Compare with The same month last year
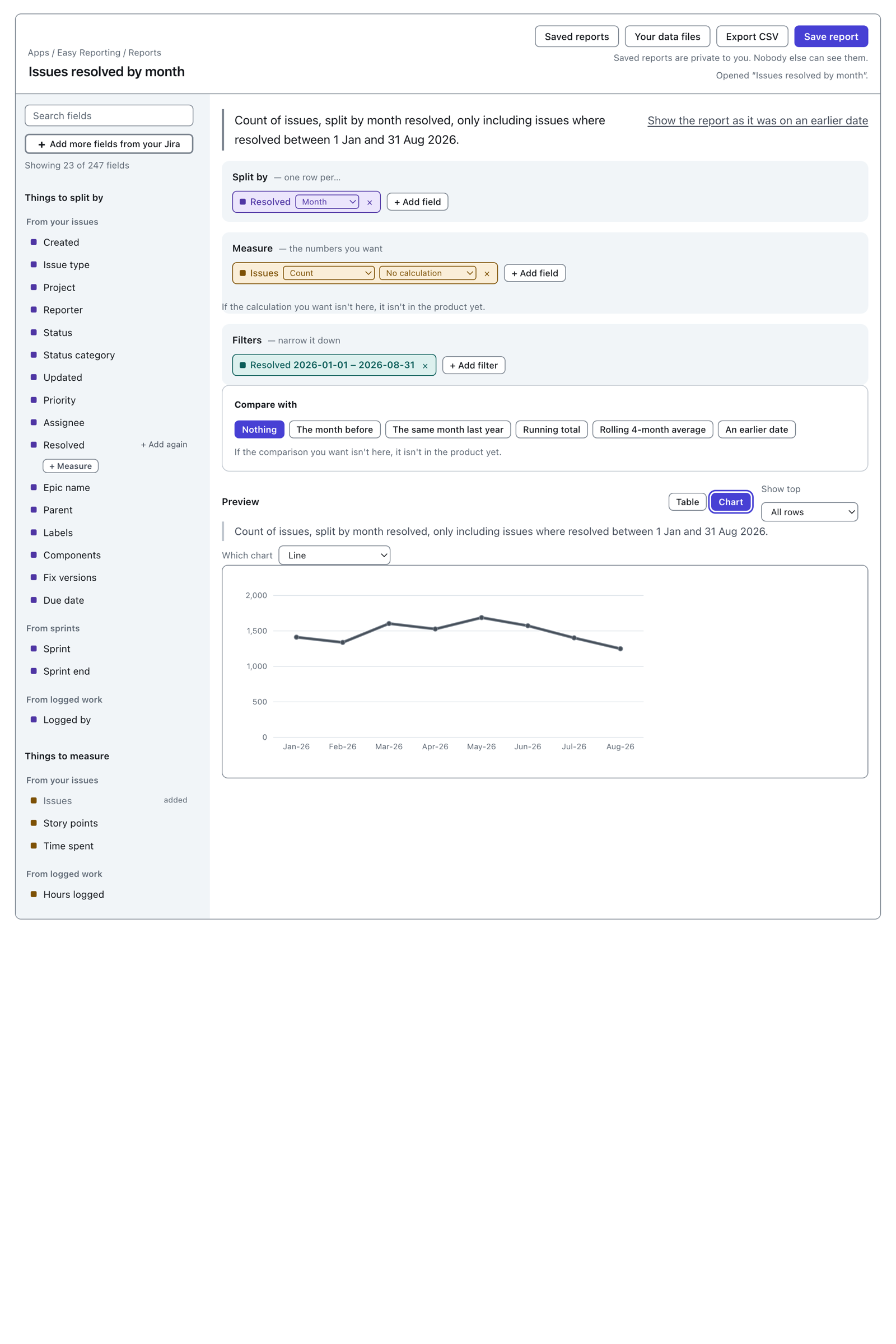Viewport: 896px width, 1344px height. (448, 430)
